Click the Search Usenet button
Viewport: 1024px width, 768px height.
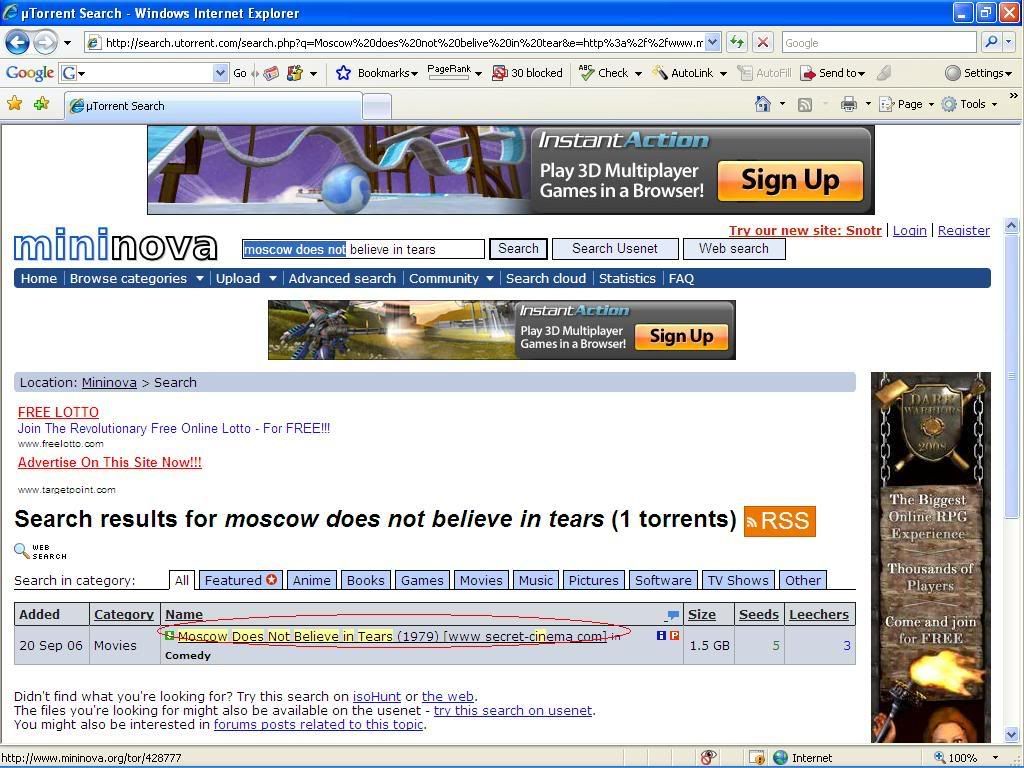614,249
